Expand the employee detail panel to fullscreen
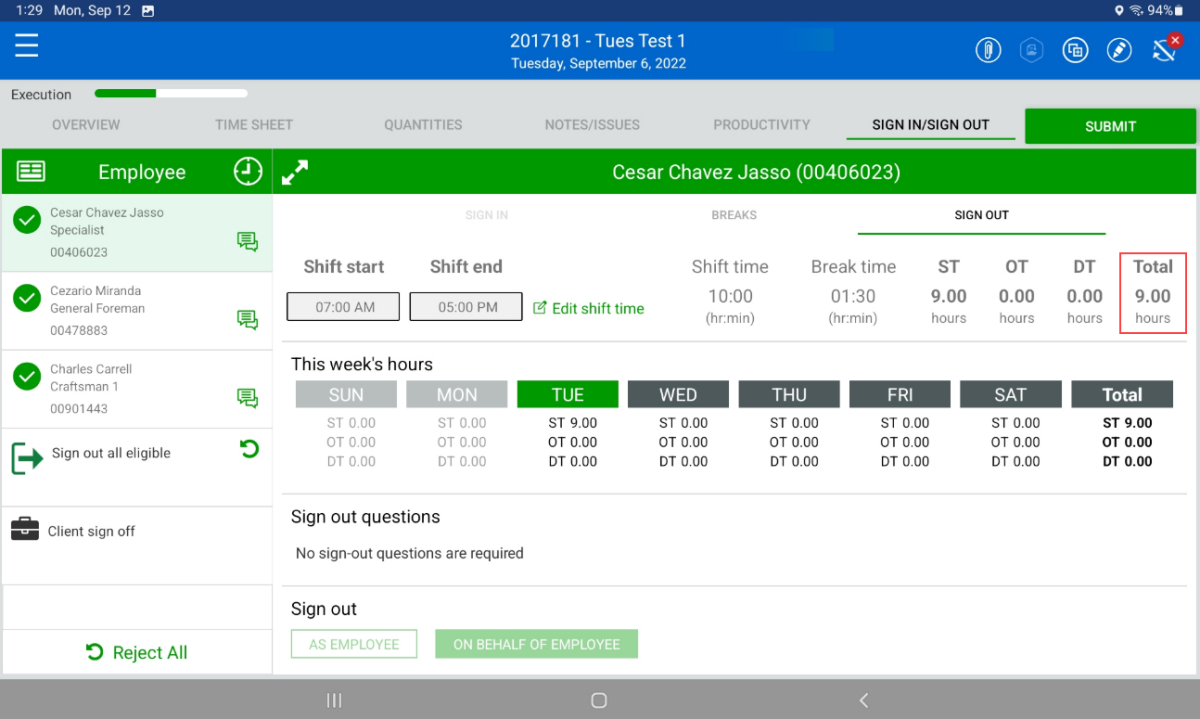The height and width of the screenshot is (719, 1200). pyautogui.click(x=295, y=172)
